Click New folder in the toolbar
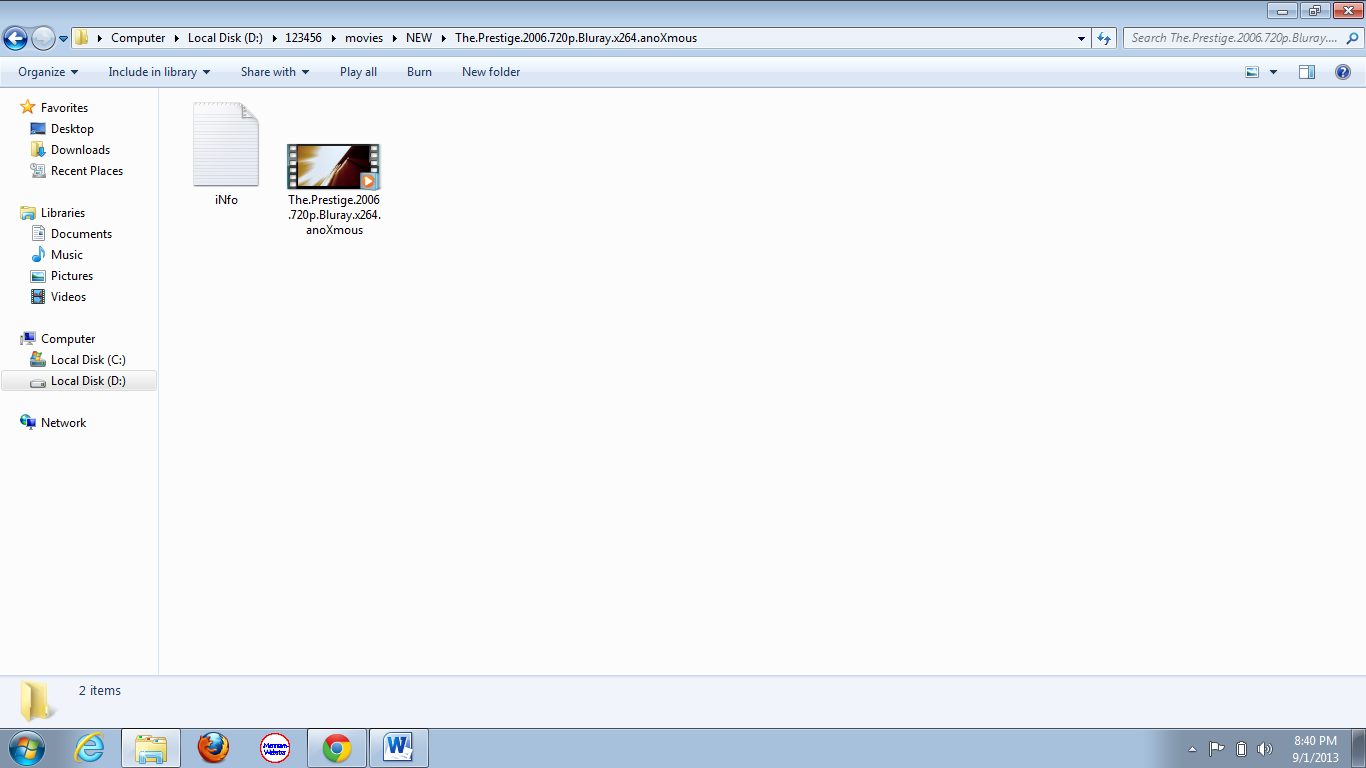1366x768 pixels. [x=491, y=72]
